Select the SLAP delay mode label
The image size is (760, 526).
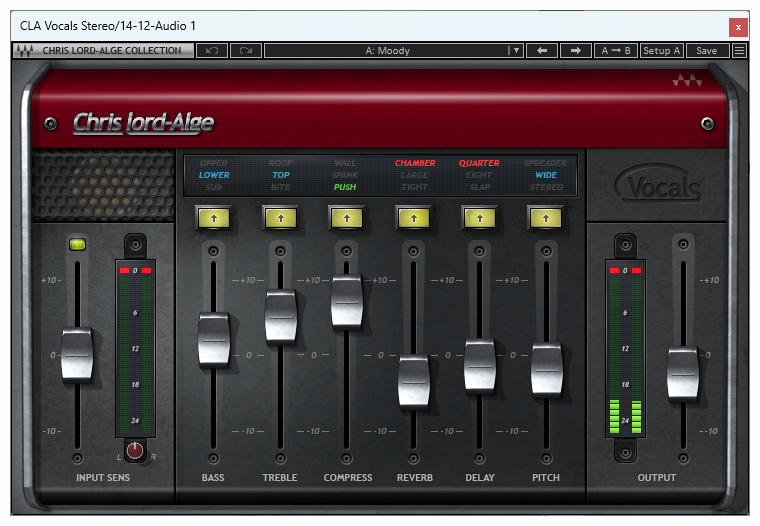(x=480, y=187)
